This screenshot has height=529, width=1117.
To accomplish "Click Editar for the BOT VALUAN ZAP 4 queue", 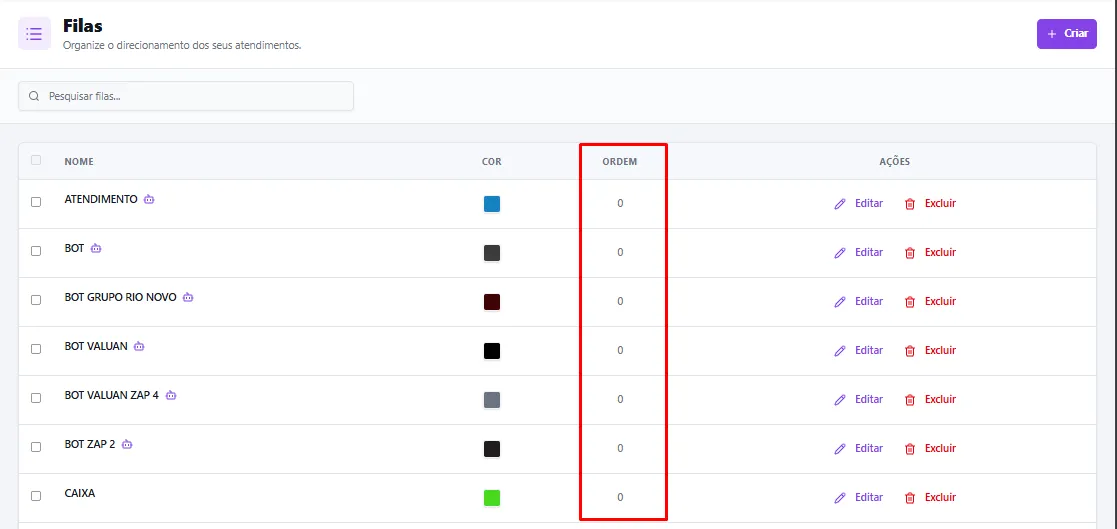I will pos(868,399).
